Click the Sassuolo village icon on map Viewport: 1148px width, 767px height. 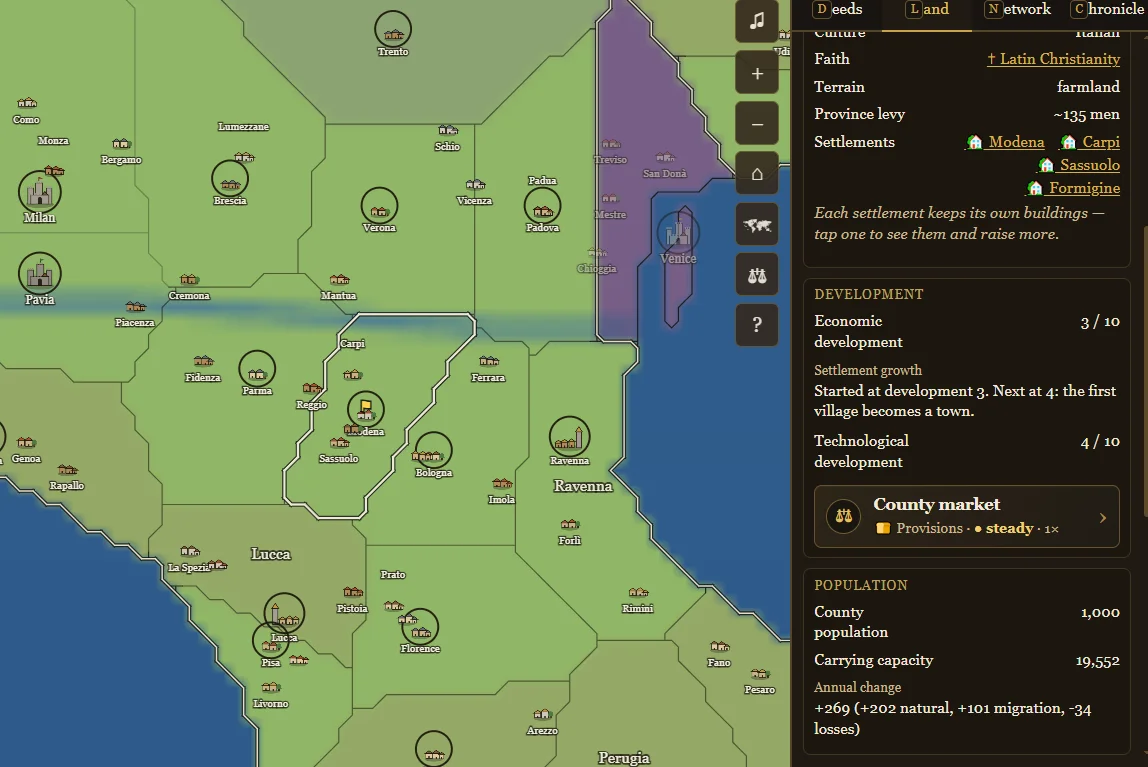click(339, 442)
